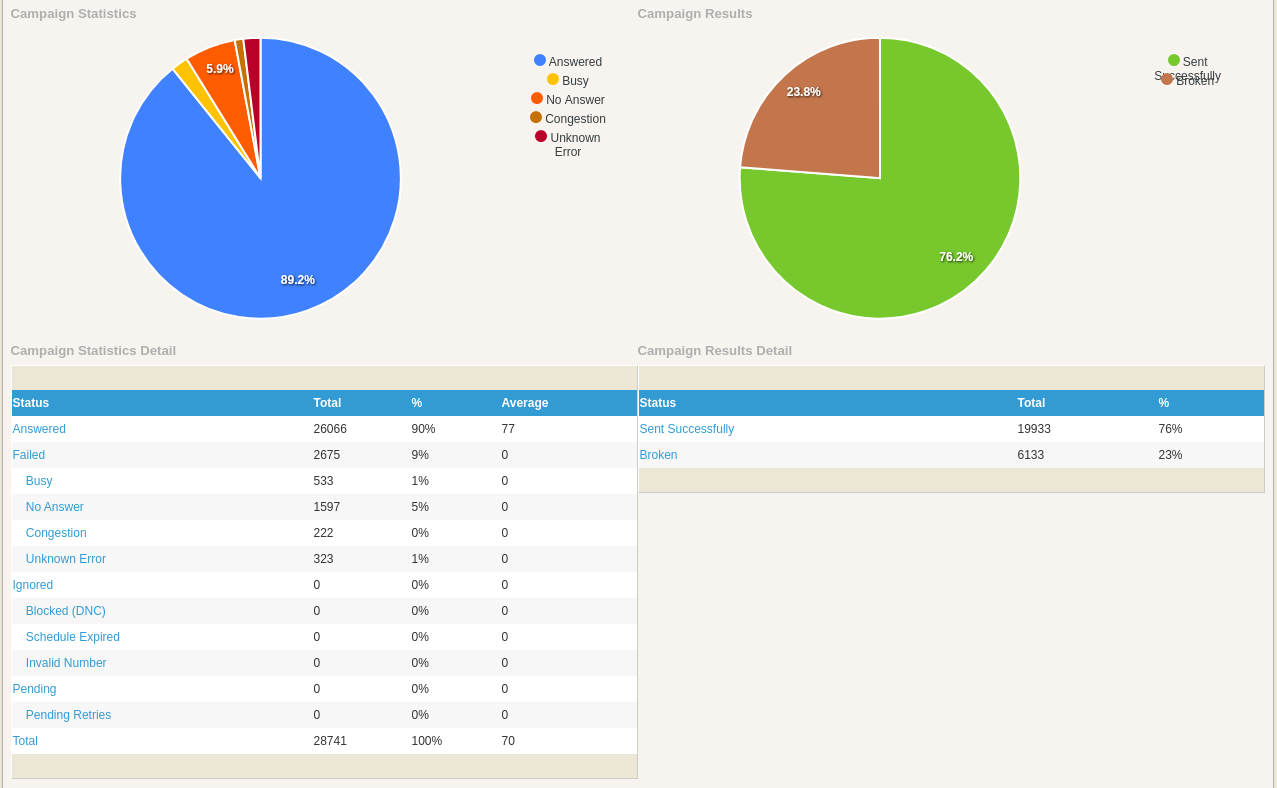Open the Answered status link
Screen dimensions: 1277x788
pos(39,429)
